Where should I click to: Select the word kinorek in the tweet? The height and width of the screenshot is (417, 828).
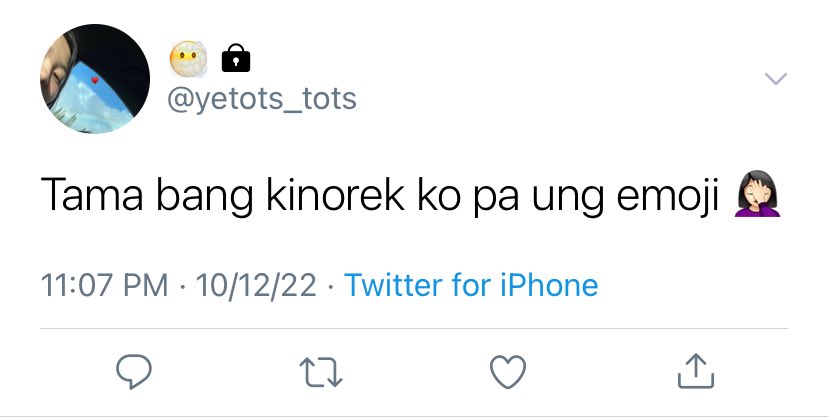[x=335, y=195]
